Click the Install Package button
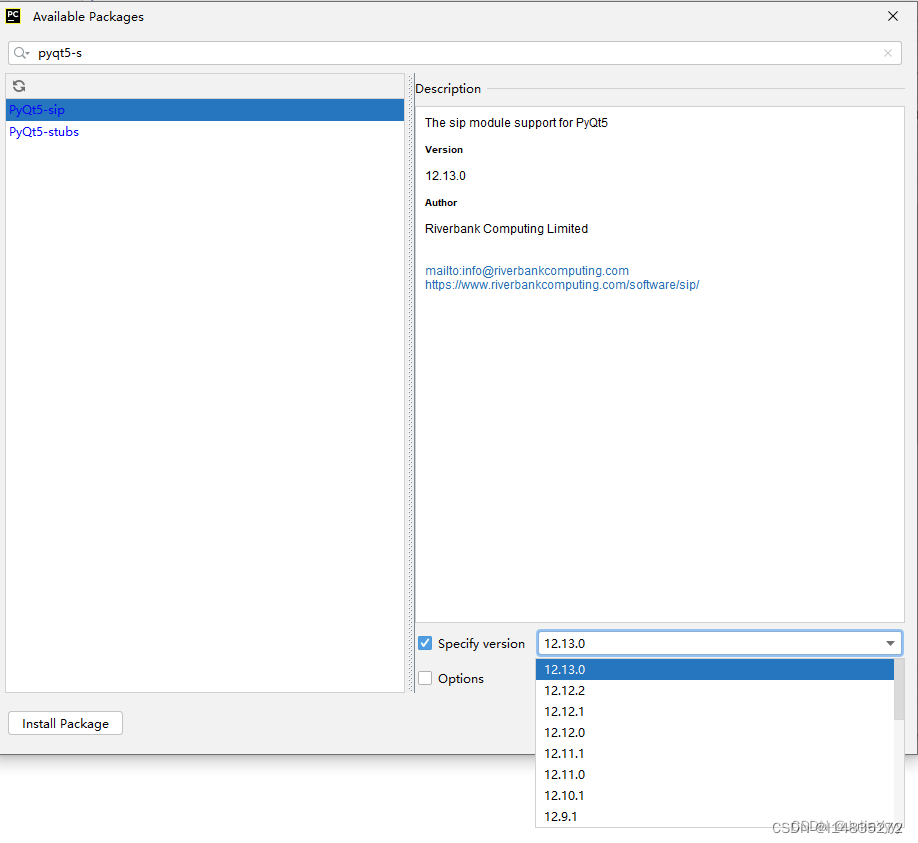 [x=66, y=723]
